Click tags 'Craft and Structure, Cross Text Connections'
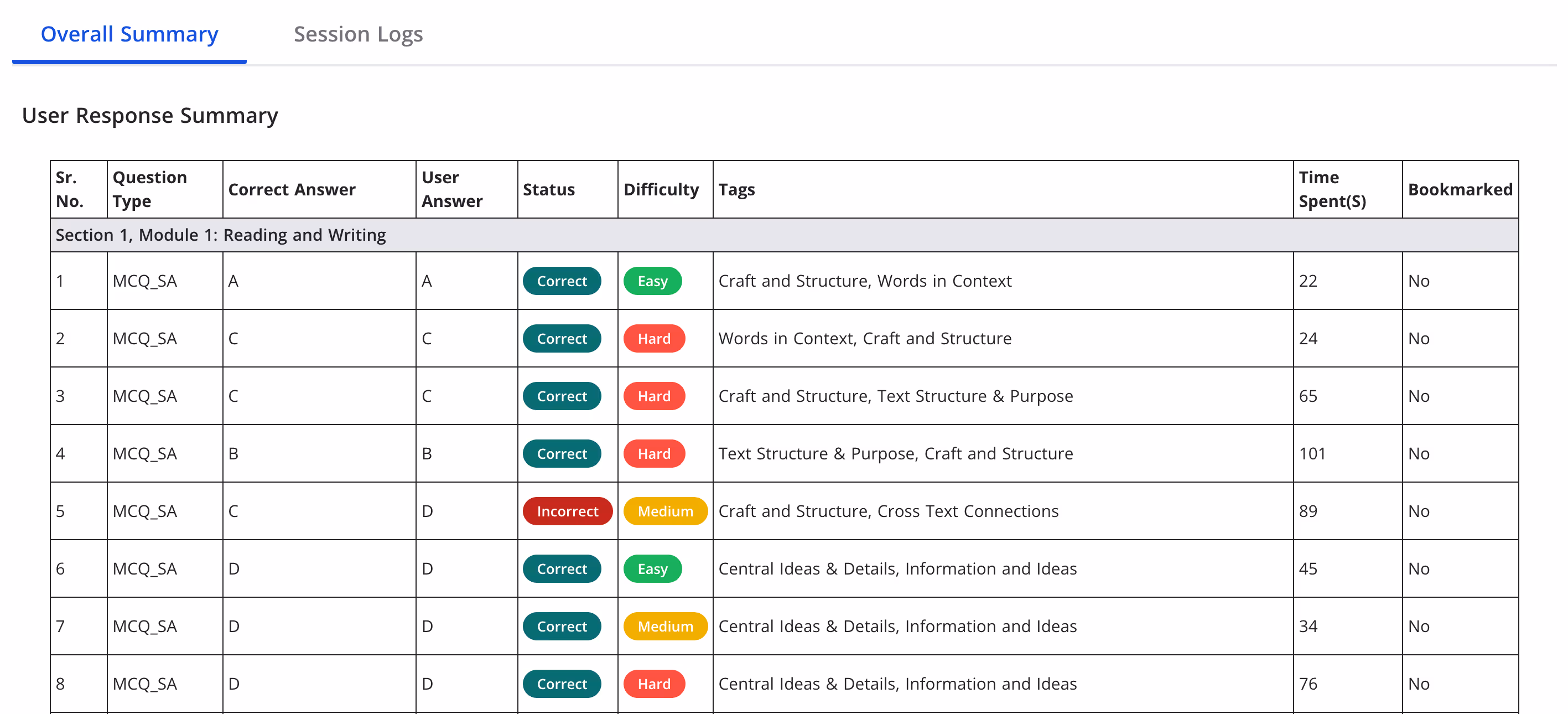1568x714 pixels. [888, 511]
